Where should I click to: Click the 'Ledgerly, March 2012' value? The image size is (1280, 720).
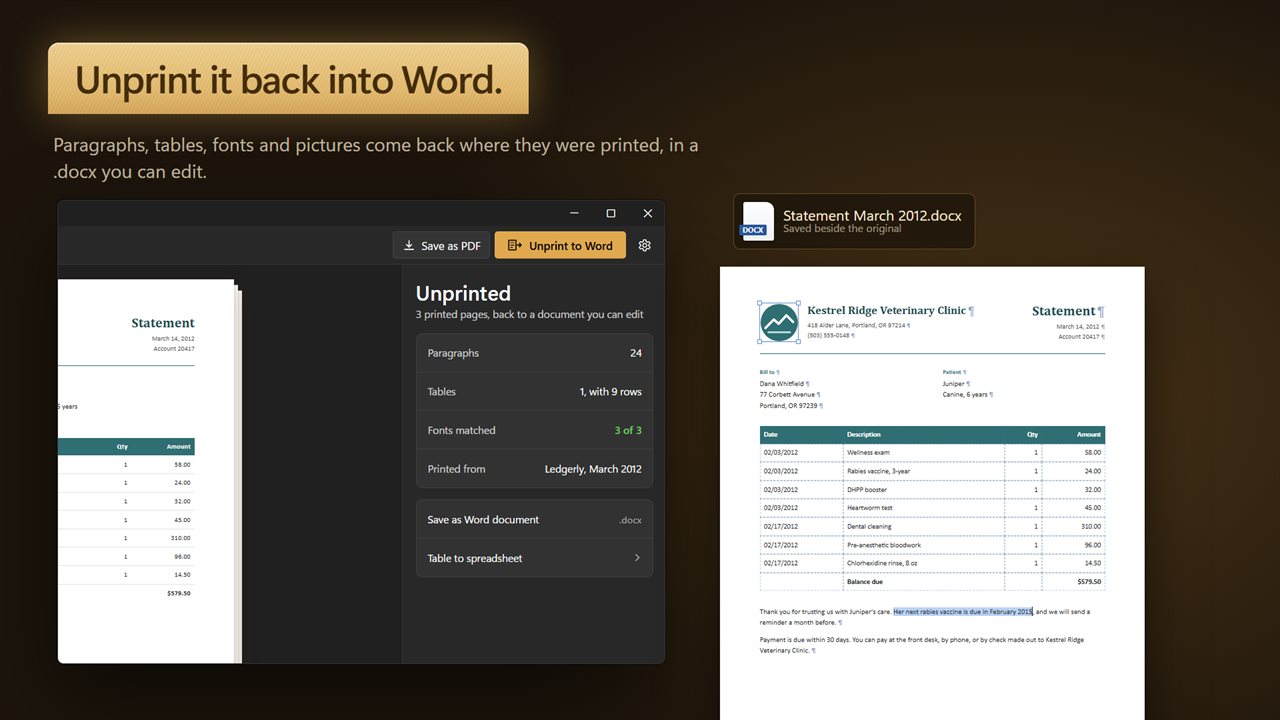[x=593, y=469]
